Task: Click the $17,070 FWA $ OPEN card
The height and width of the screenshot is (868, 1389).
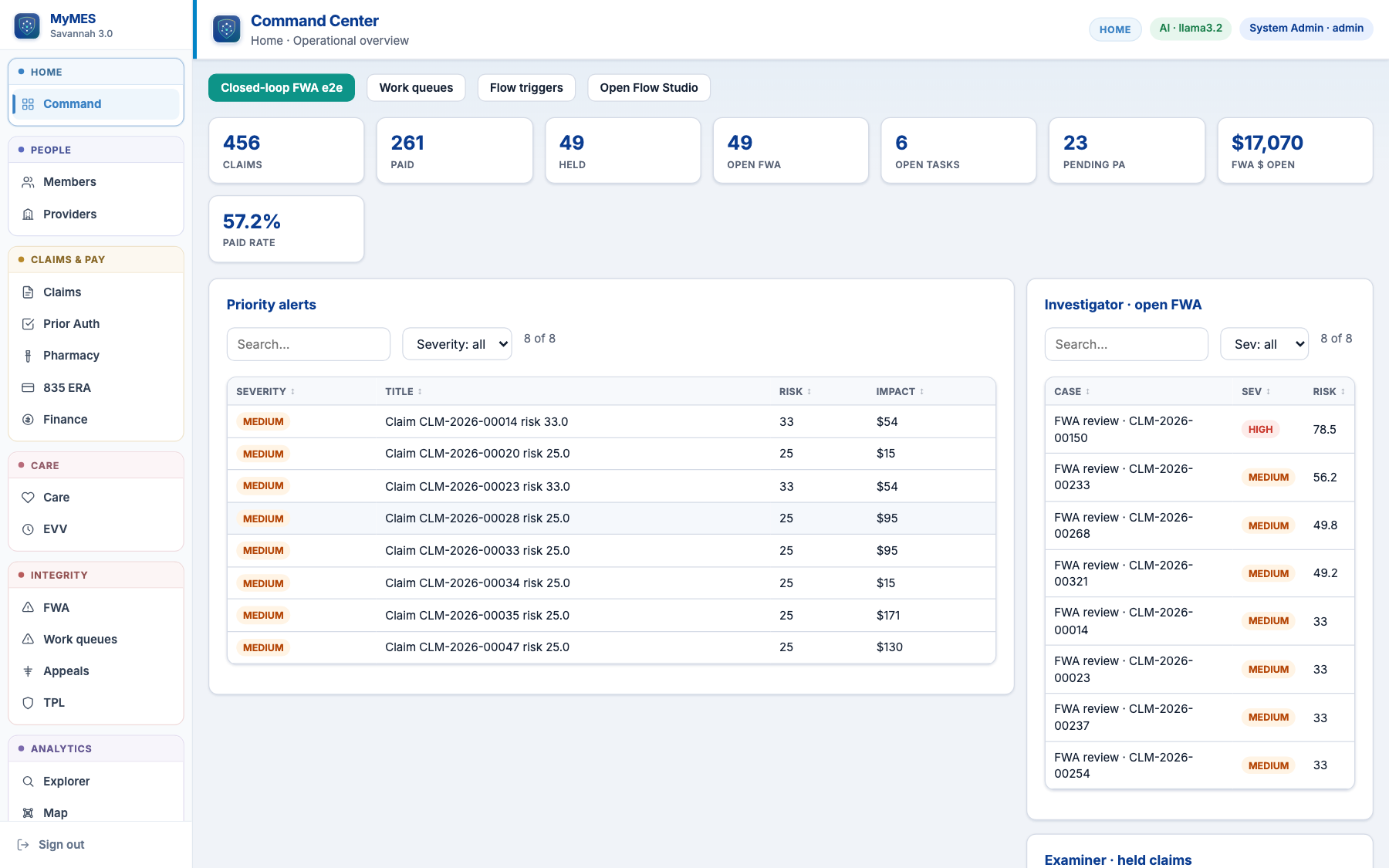Action: click(x=1295, y=150)
